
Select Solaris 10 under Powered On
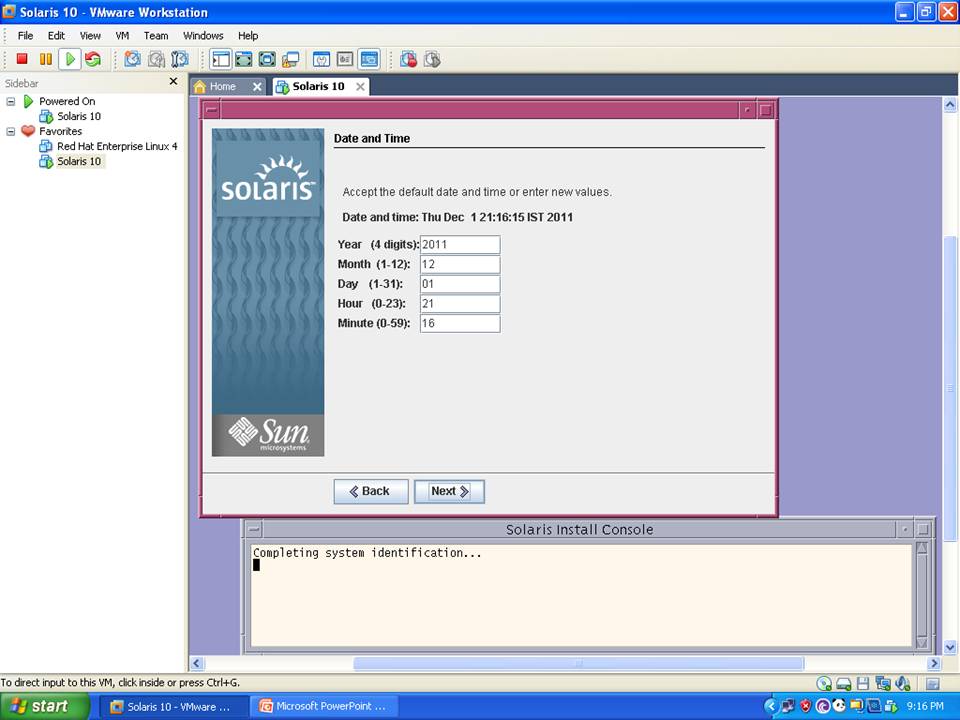(79, 116)
